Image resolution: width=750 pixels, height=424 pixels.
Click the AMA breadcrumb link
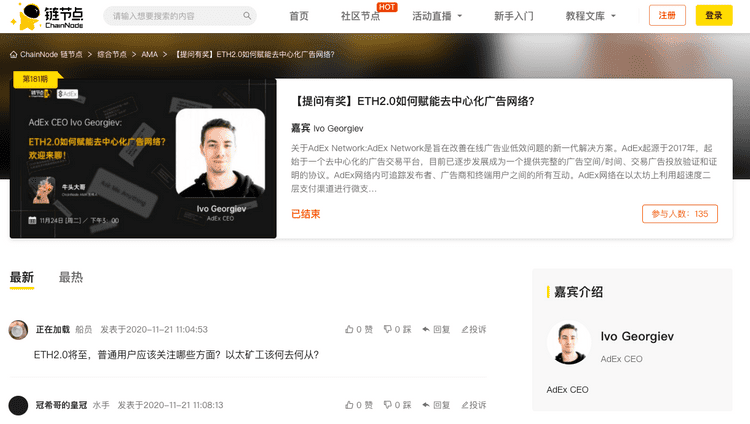pos(149,54)
